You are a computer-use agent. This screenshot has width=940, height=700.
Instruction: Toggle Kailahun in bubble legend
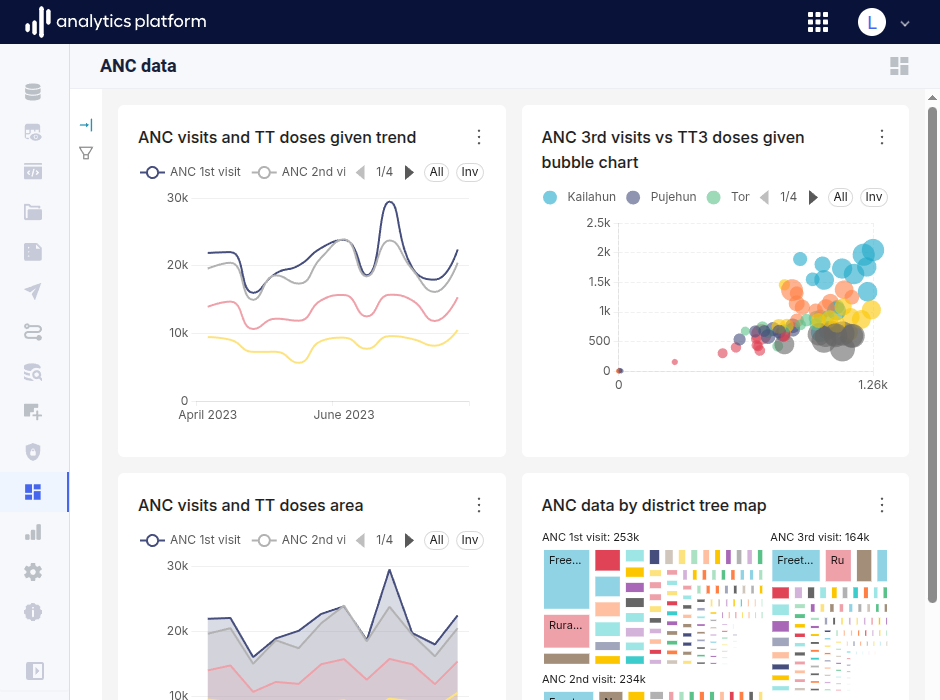point(579,197)
